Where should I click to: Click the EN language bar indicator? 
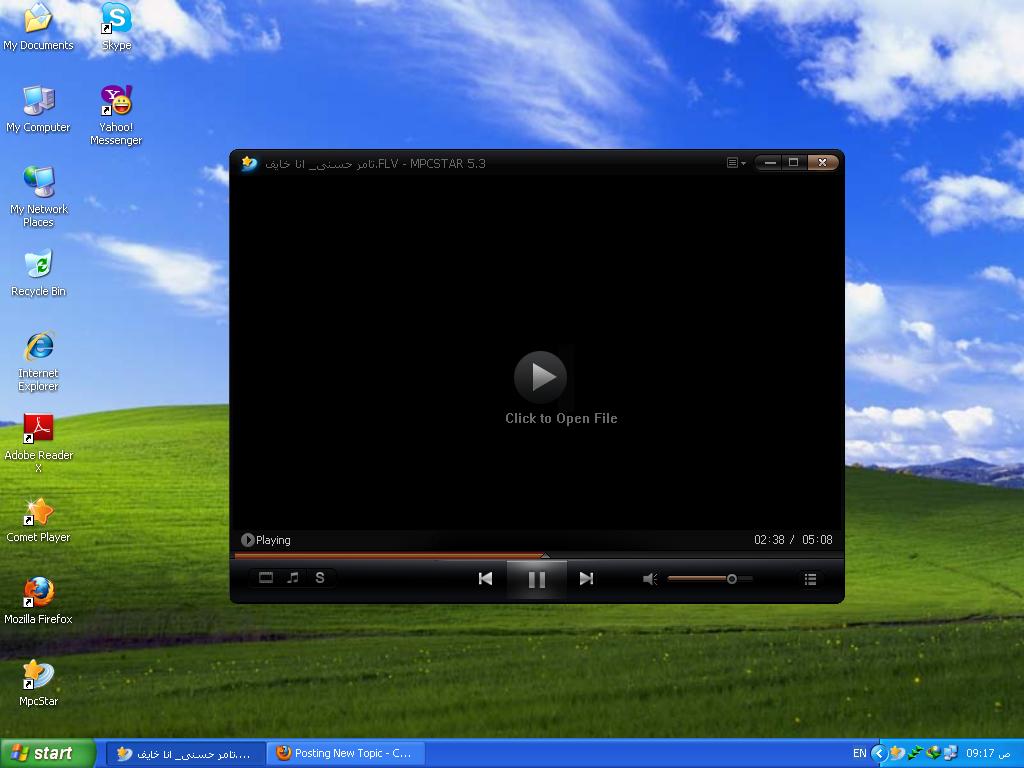859,754
